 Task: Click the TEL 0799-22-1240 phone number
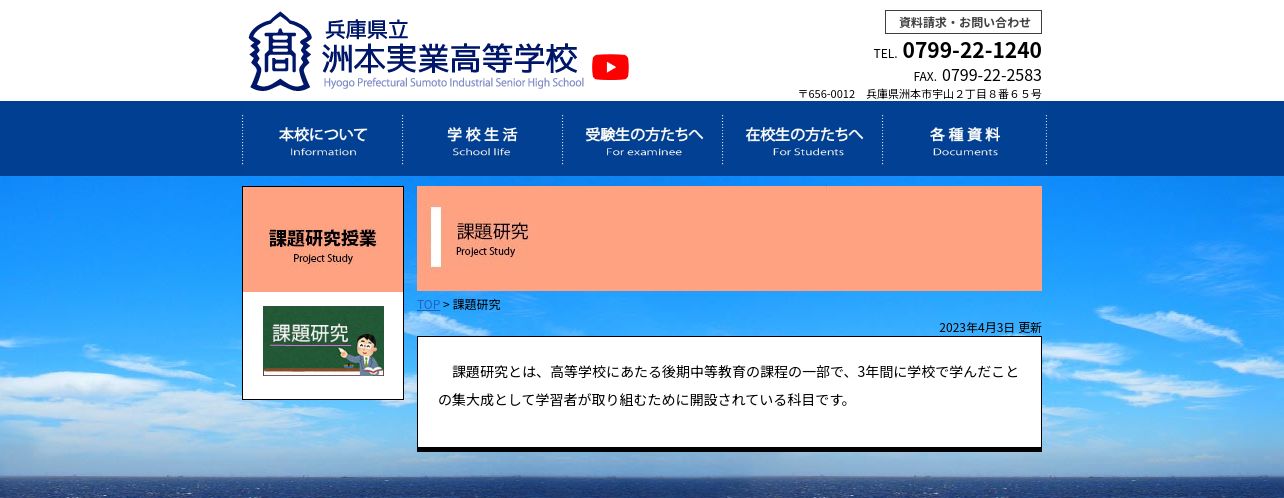click(x=957, y=51)
